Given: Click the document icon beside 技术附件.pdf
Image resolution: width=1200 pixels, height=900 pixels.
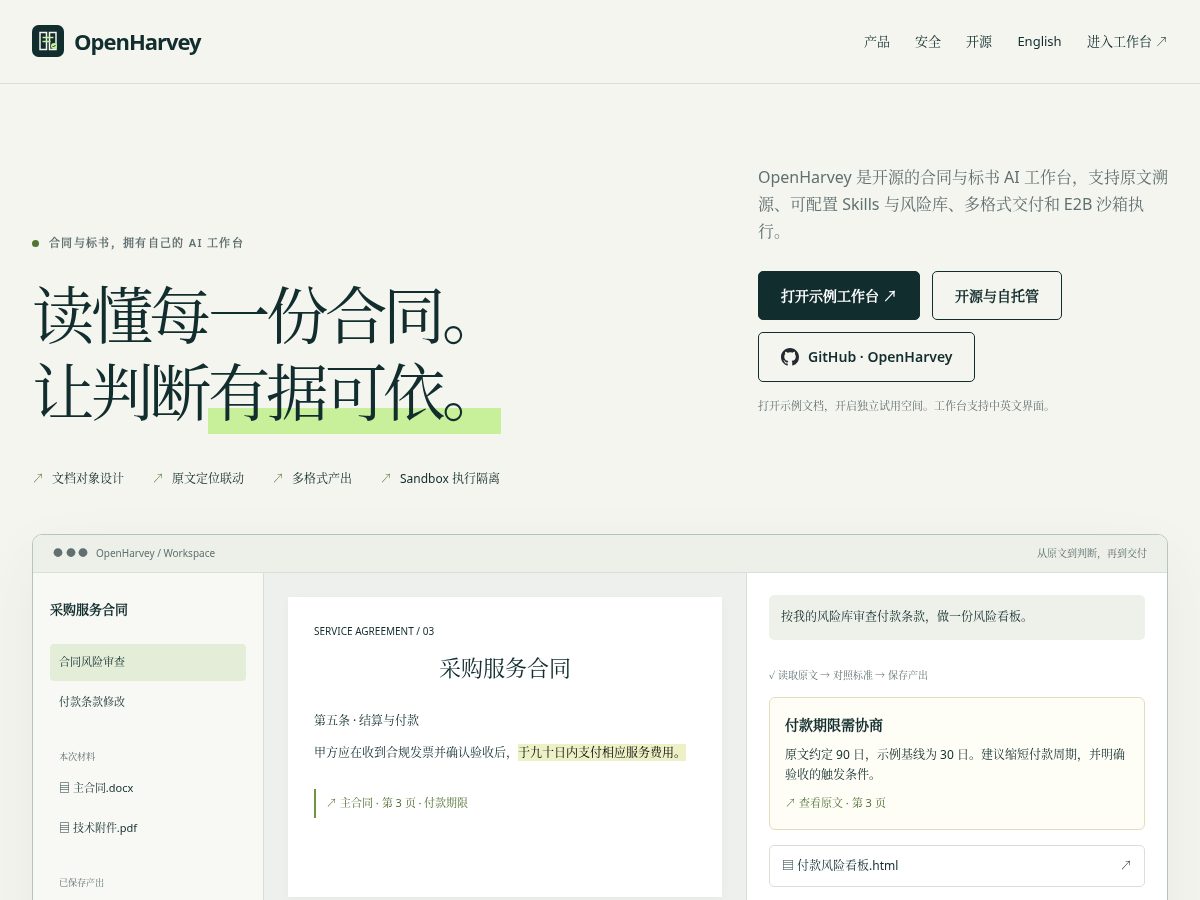Looking at the screenshot, I should (65, 828).
